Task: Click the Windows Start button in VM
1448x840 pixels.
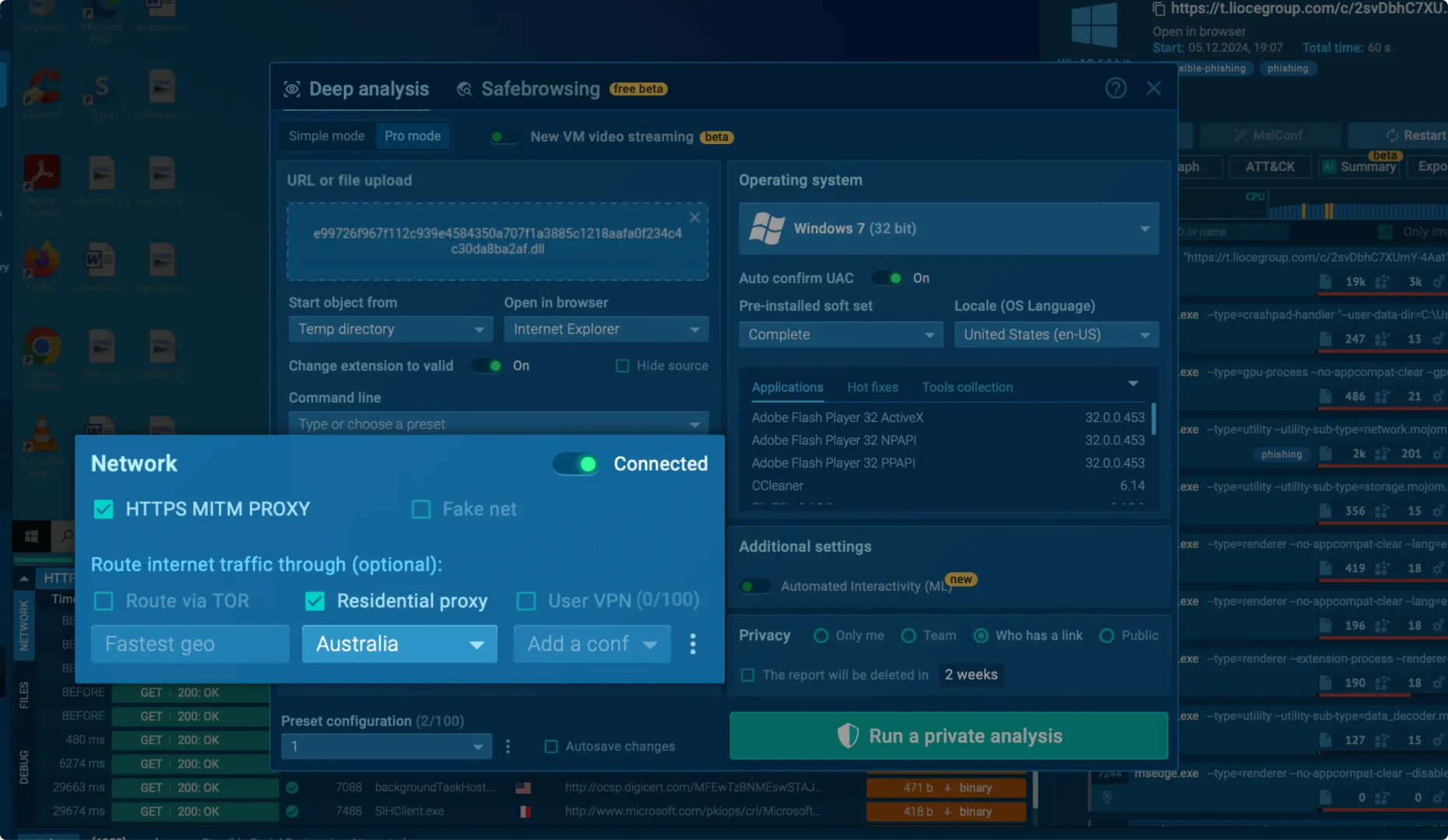Action: [31, 536]
